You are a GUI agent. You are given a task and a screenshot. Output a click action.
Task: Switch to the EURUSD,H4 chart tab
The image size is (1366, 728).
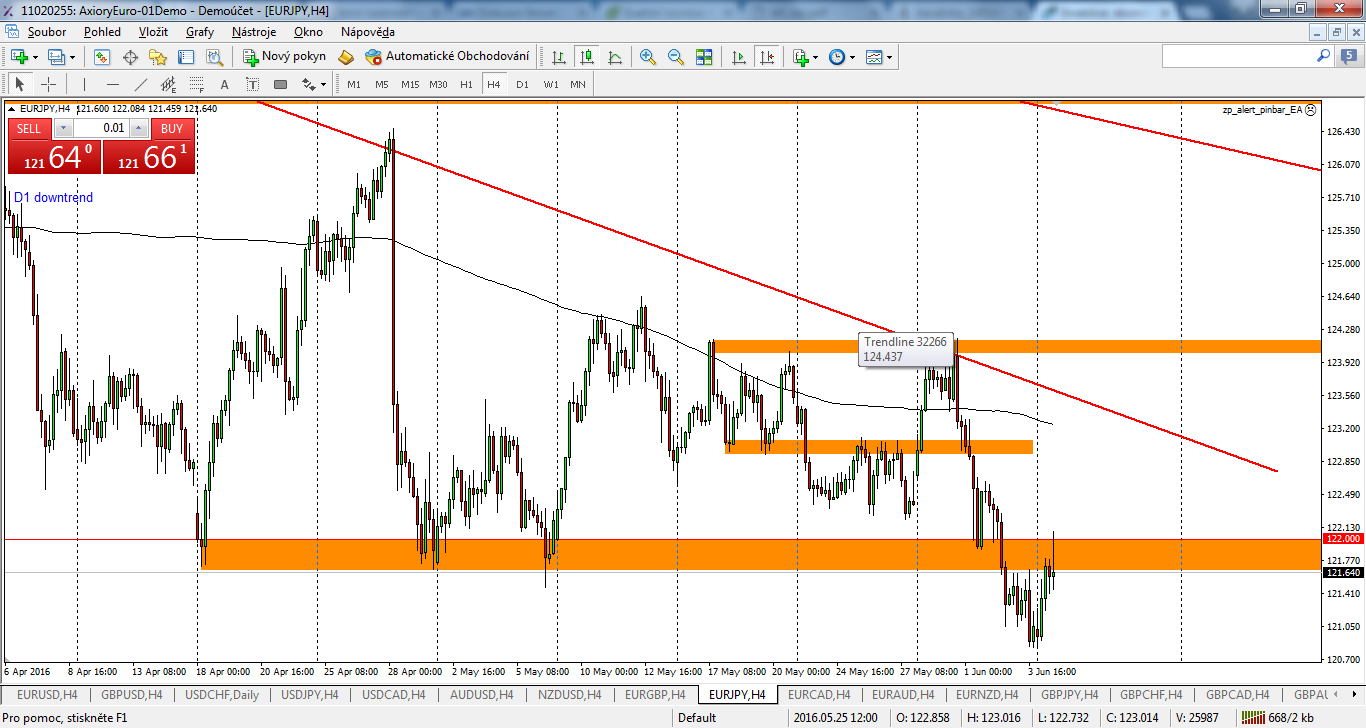(47, 694)
